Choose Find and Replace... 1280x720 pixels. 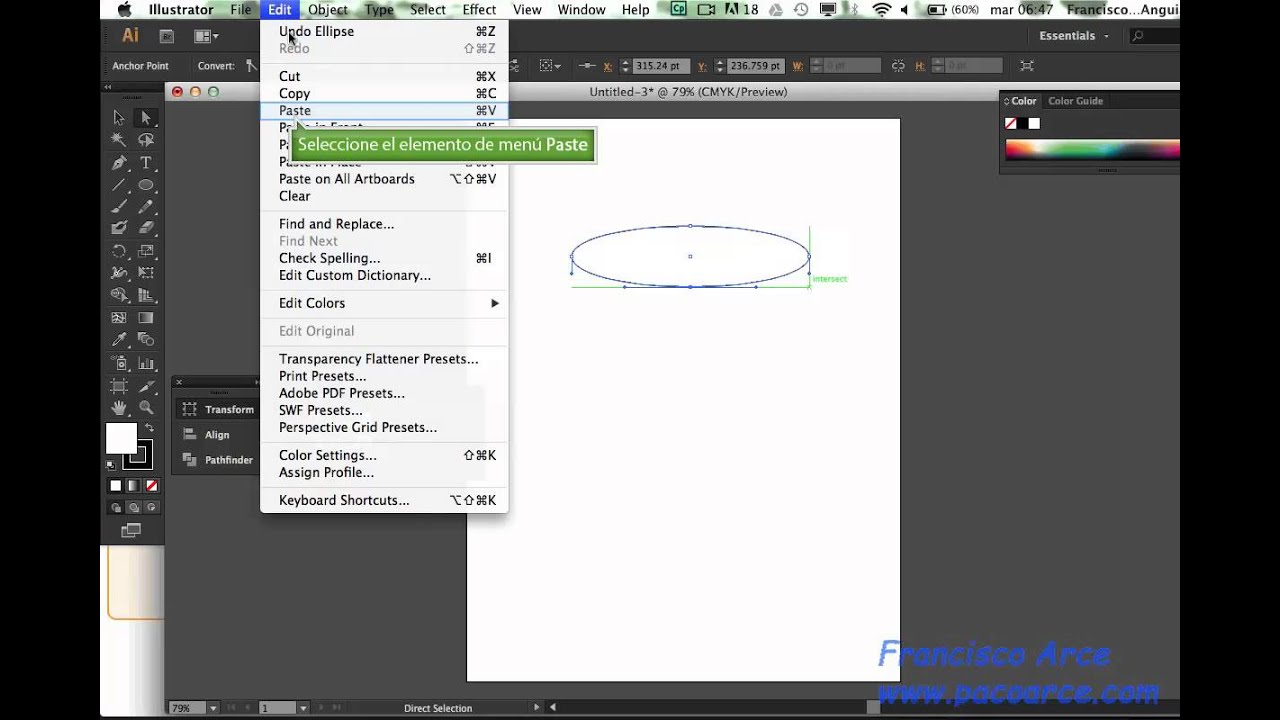pos(384,224)
